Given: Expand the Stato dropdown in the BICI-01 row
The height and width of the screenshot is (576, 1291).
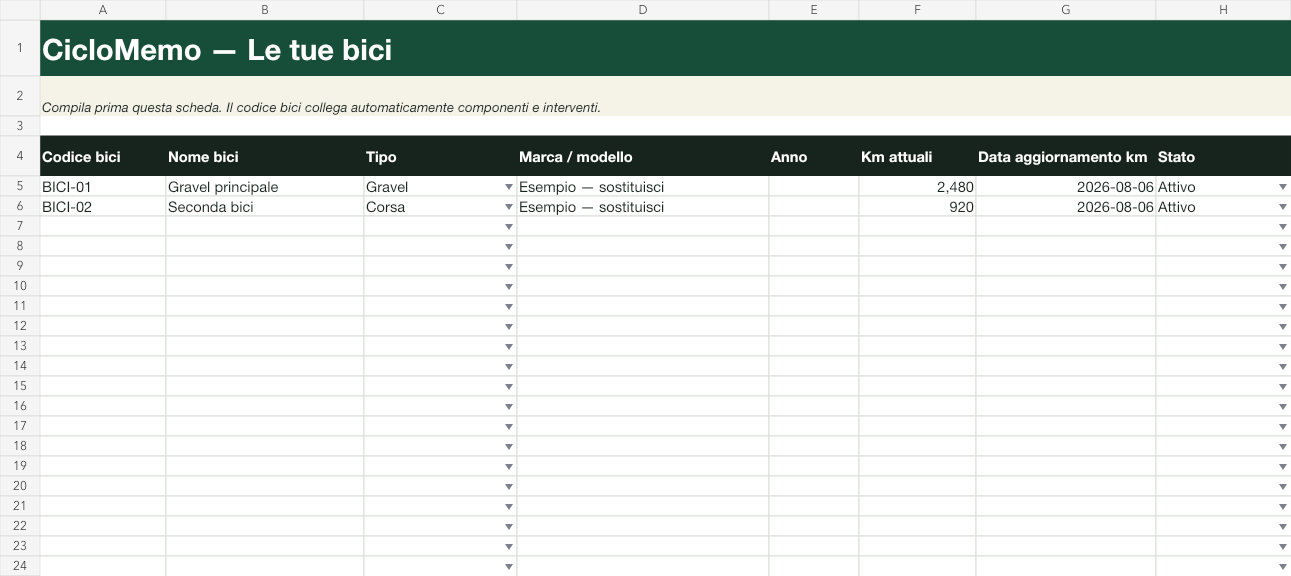Looking at the screenshot, I should coord(1283,187).
